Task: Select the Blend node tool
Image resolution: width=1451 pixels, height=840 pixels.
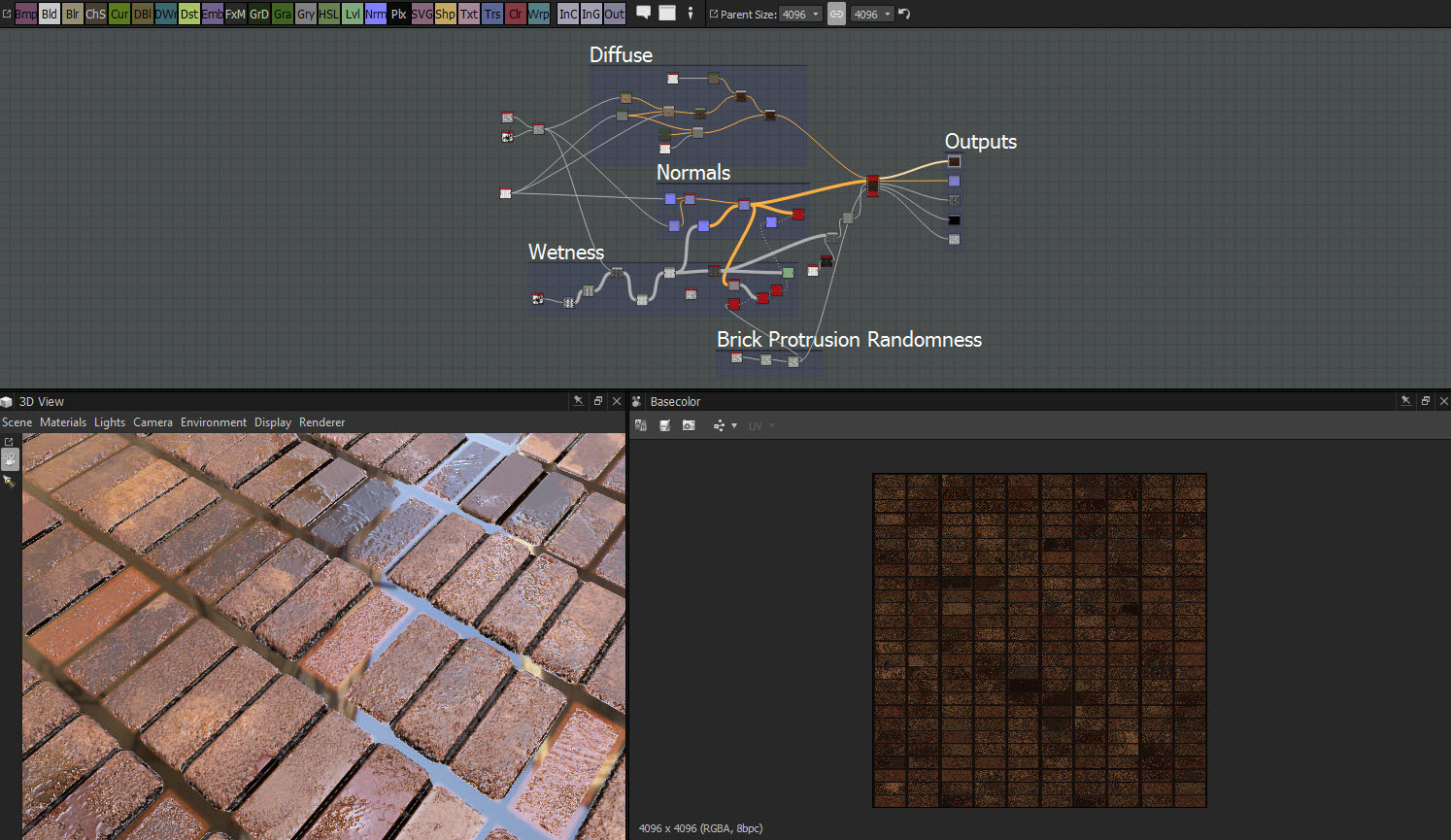Action: tap(49, 14)
